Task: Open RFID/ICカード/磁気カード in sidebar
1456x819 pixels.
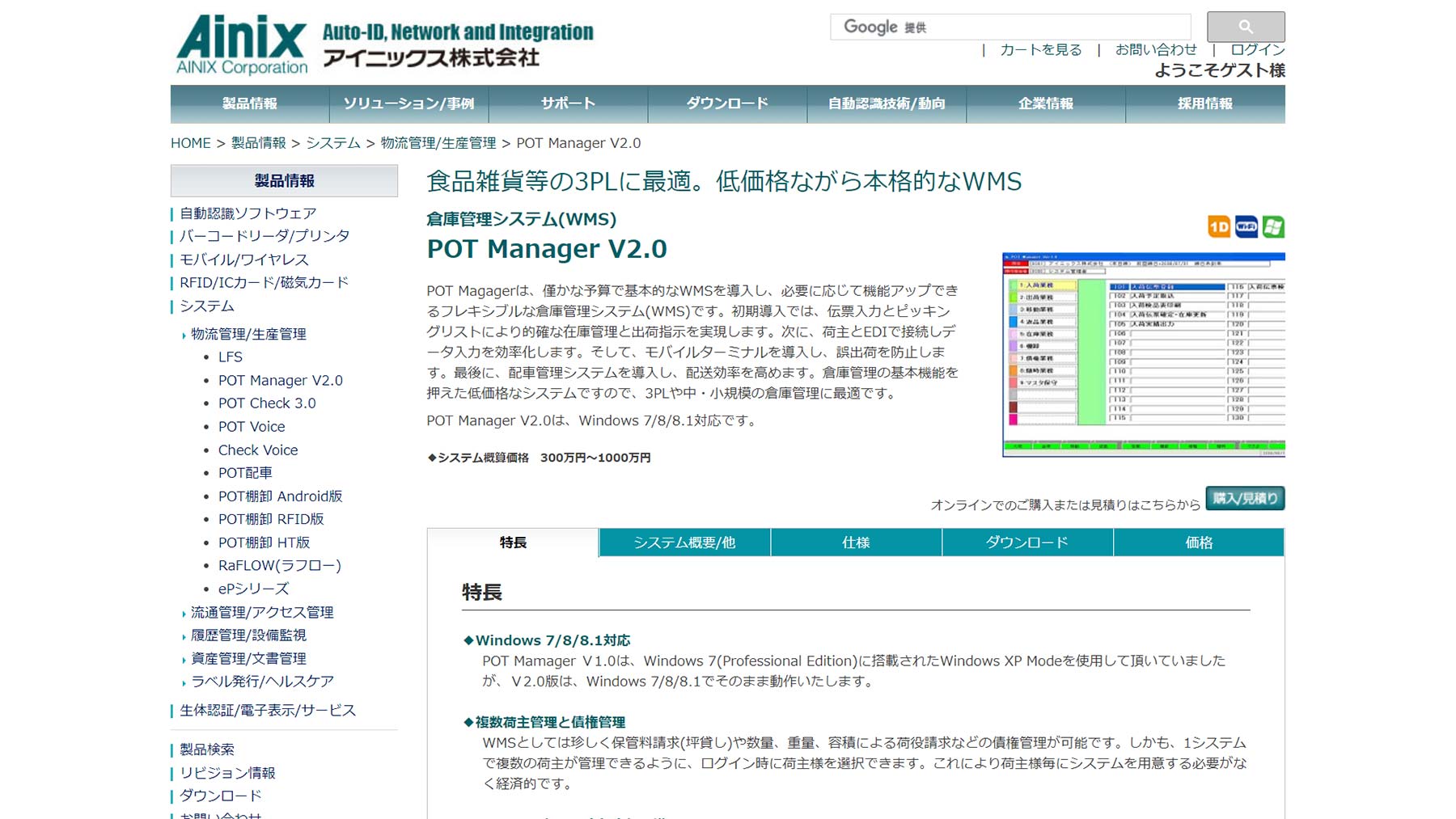Action: pyautogui.click(x=265, y=283)
